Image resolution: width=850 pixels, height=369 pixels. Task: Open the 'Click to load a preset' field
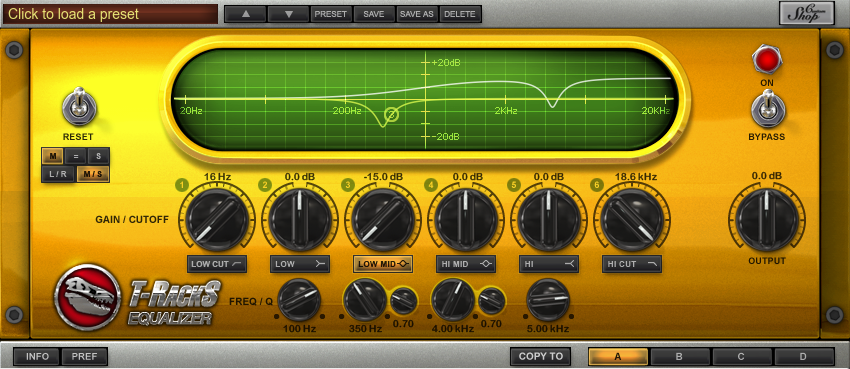pyautogui.click(x=111, y=14)
